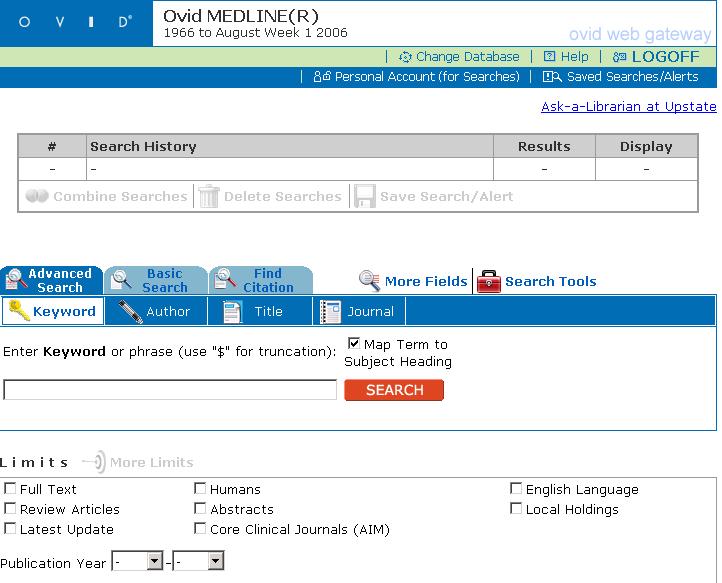
Task: Click the yellow Keyword key icon
Action: 19,311
